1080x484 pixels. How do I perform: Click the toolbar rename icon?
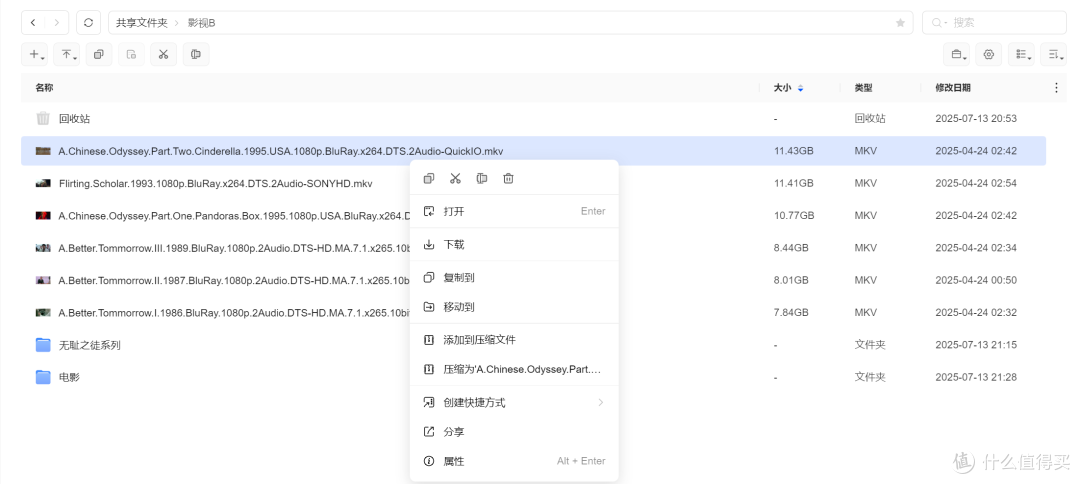(x=196, y=54)
